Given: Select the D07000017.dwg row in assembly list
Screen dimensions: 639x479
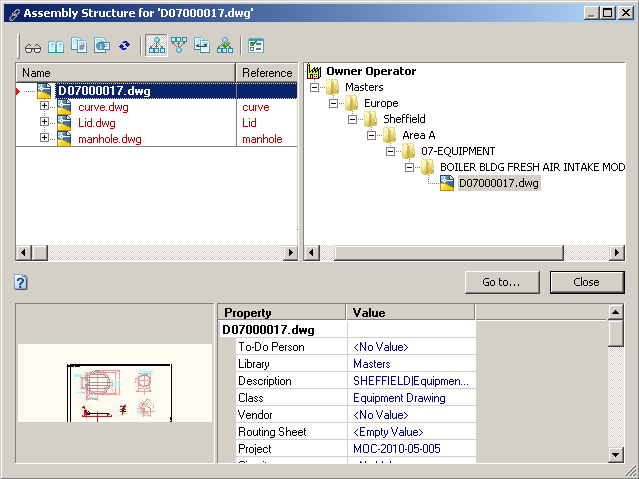Looking at the screenshot, I should coord(157,91).
